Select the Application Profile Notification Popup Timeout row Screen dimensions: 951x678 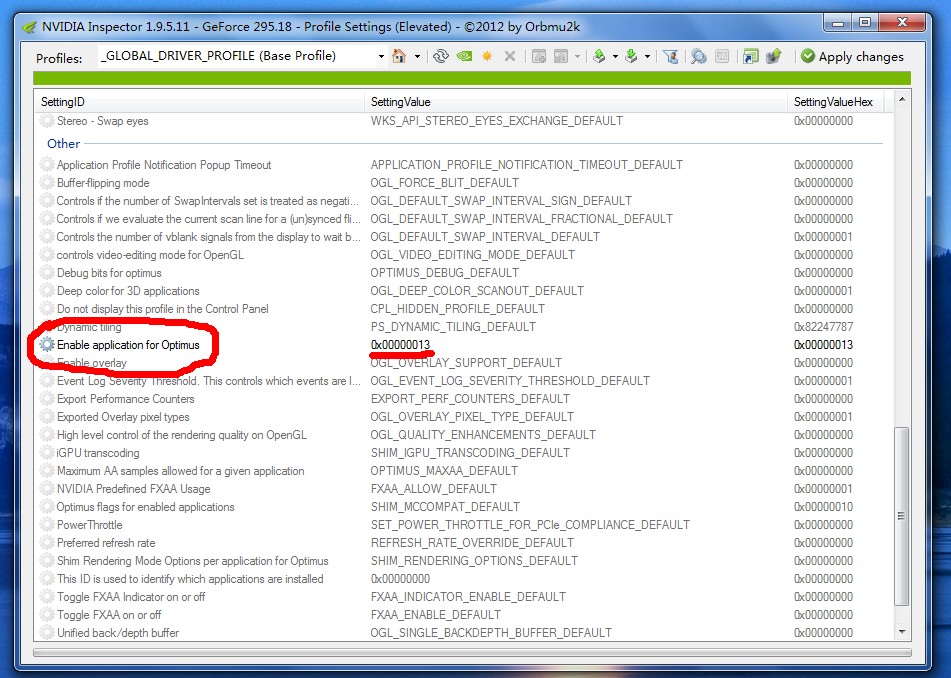point(464,164)
